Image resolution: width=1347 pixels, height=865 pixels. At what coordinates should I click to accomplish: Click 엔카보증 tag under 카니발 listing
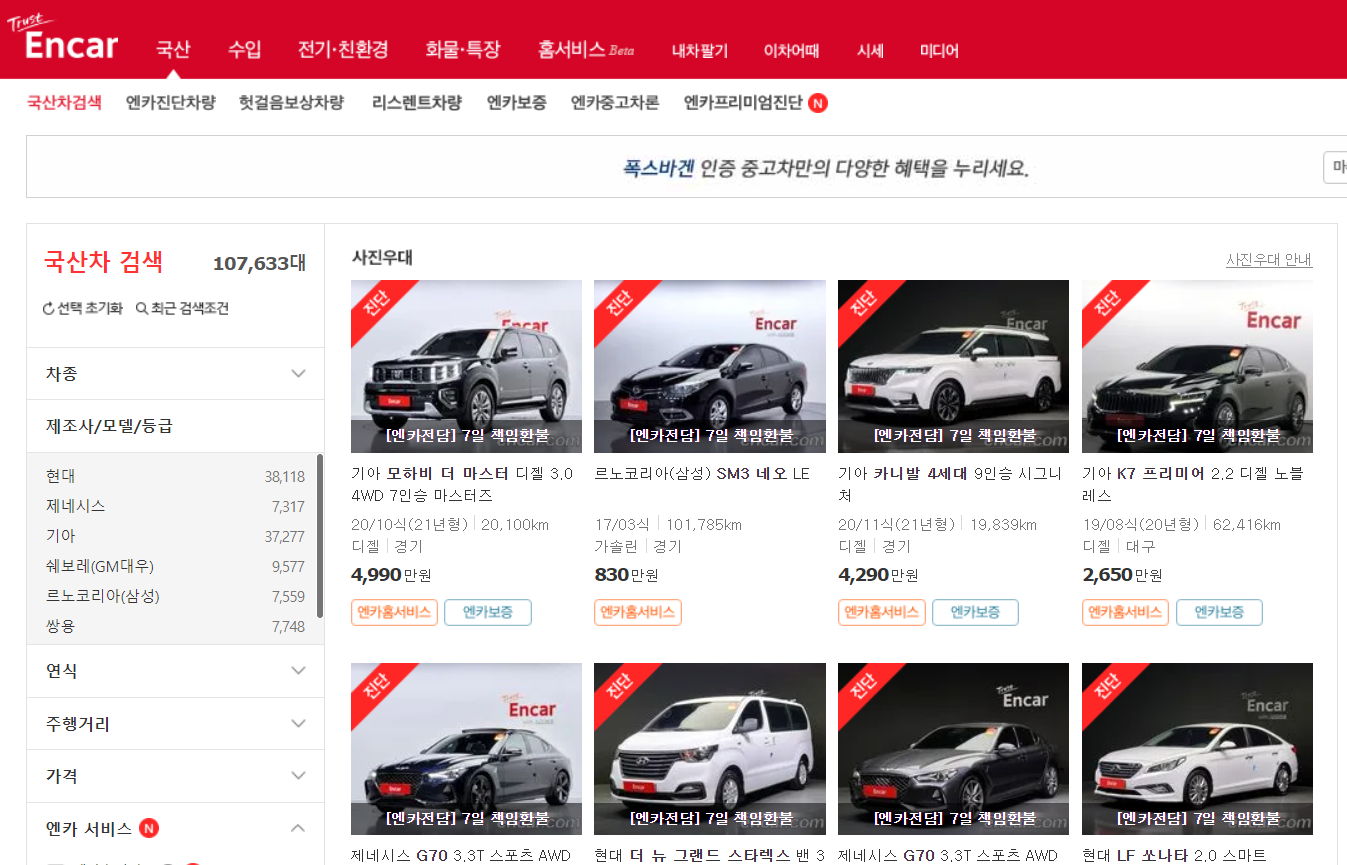pyautogui.click(x=975, y=612)
